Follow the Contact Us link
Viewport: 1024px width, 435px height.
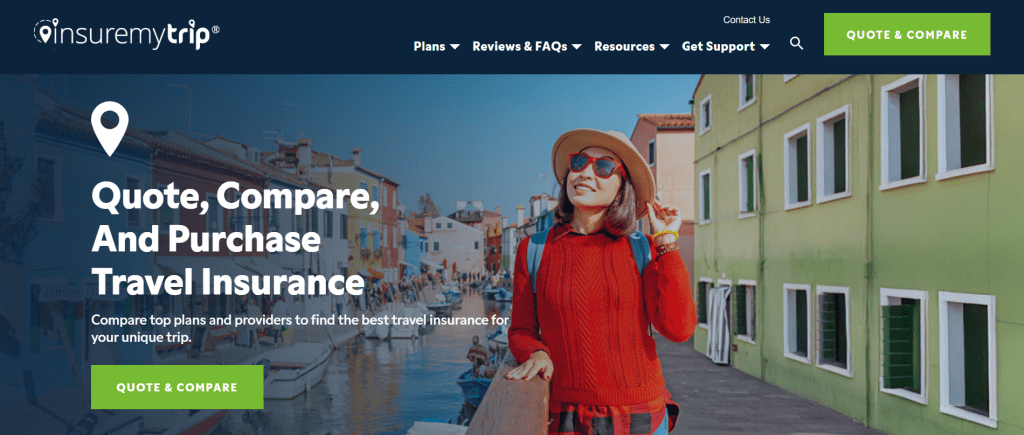(746, 20)
